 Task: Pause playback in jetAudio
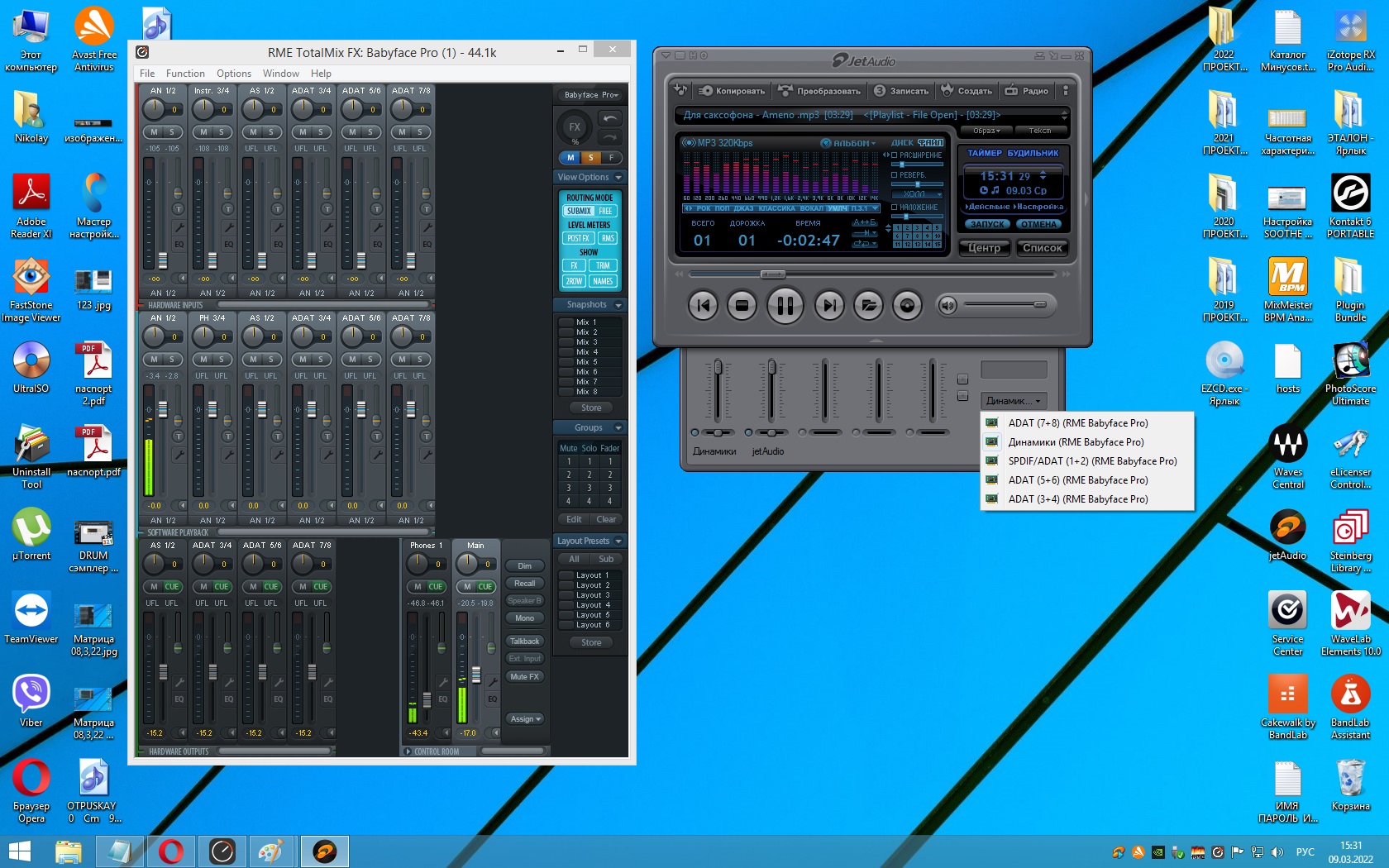(785, 306)
